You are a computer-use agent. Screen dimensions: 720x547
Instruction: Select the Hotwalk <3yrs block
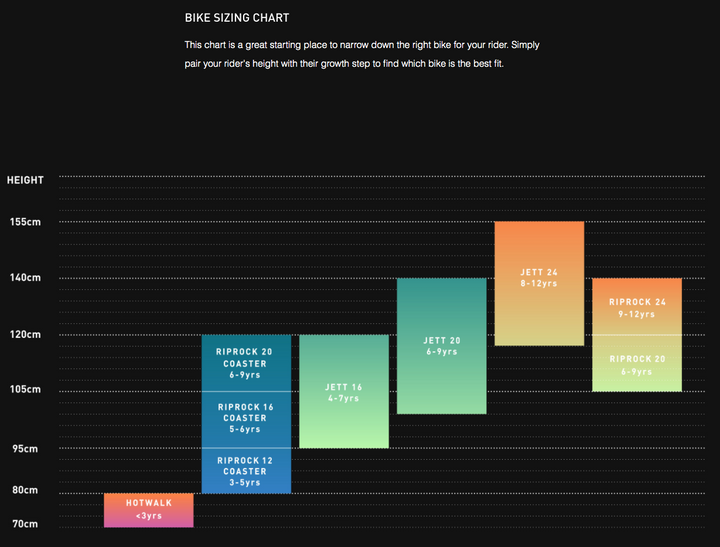[149, 510]
